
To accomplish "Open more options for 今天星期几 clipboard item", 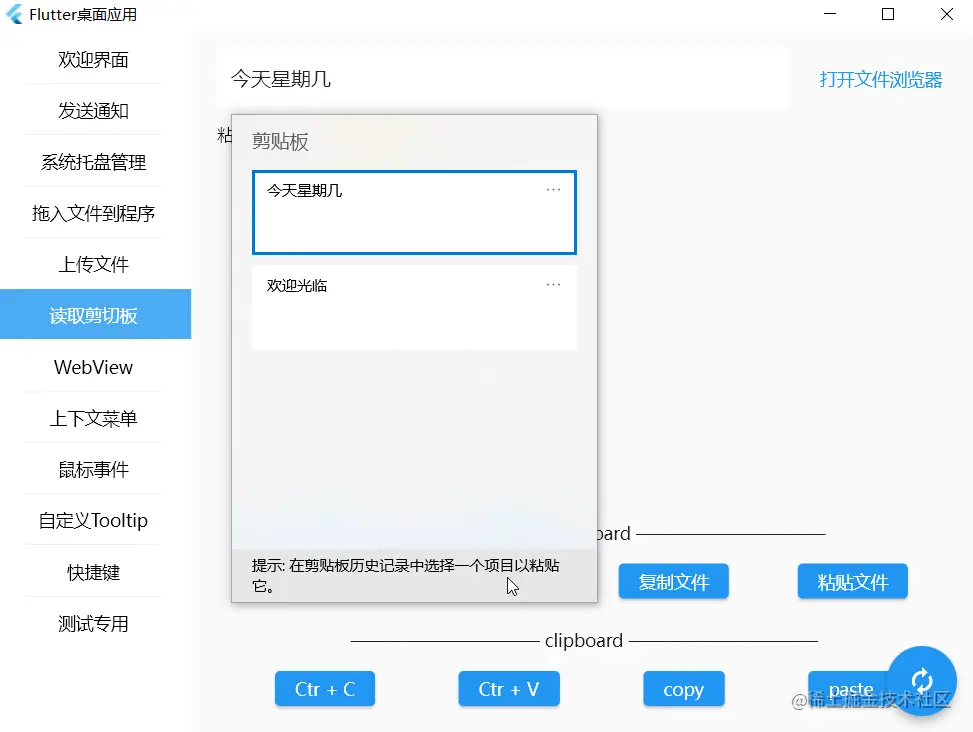I will tap(554, 189).
